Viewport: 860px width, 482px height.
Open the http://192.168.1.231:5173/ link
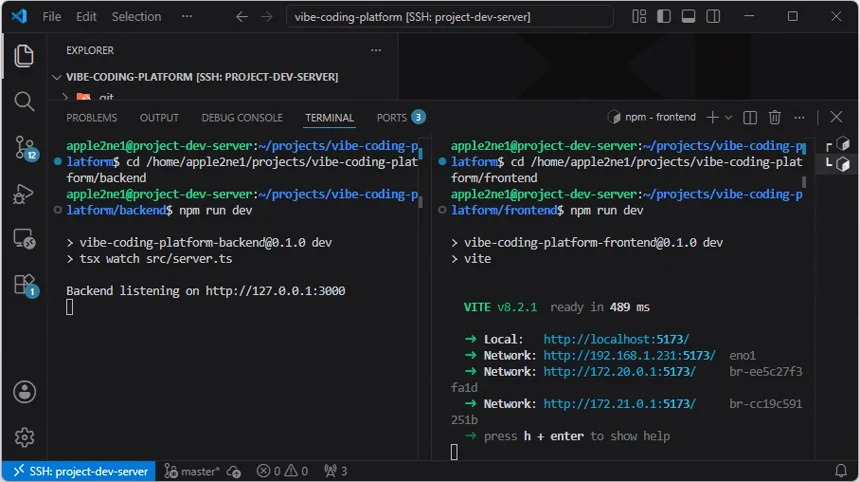[629, 355]
